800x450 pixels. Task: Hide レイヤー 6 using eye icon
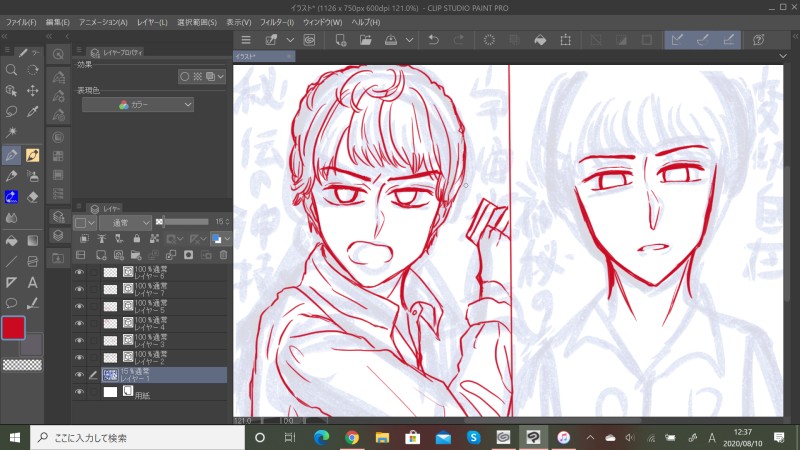click(79, 272)
